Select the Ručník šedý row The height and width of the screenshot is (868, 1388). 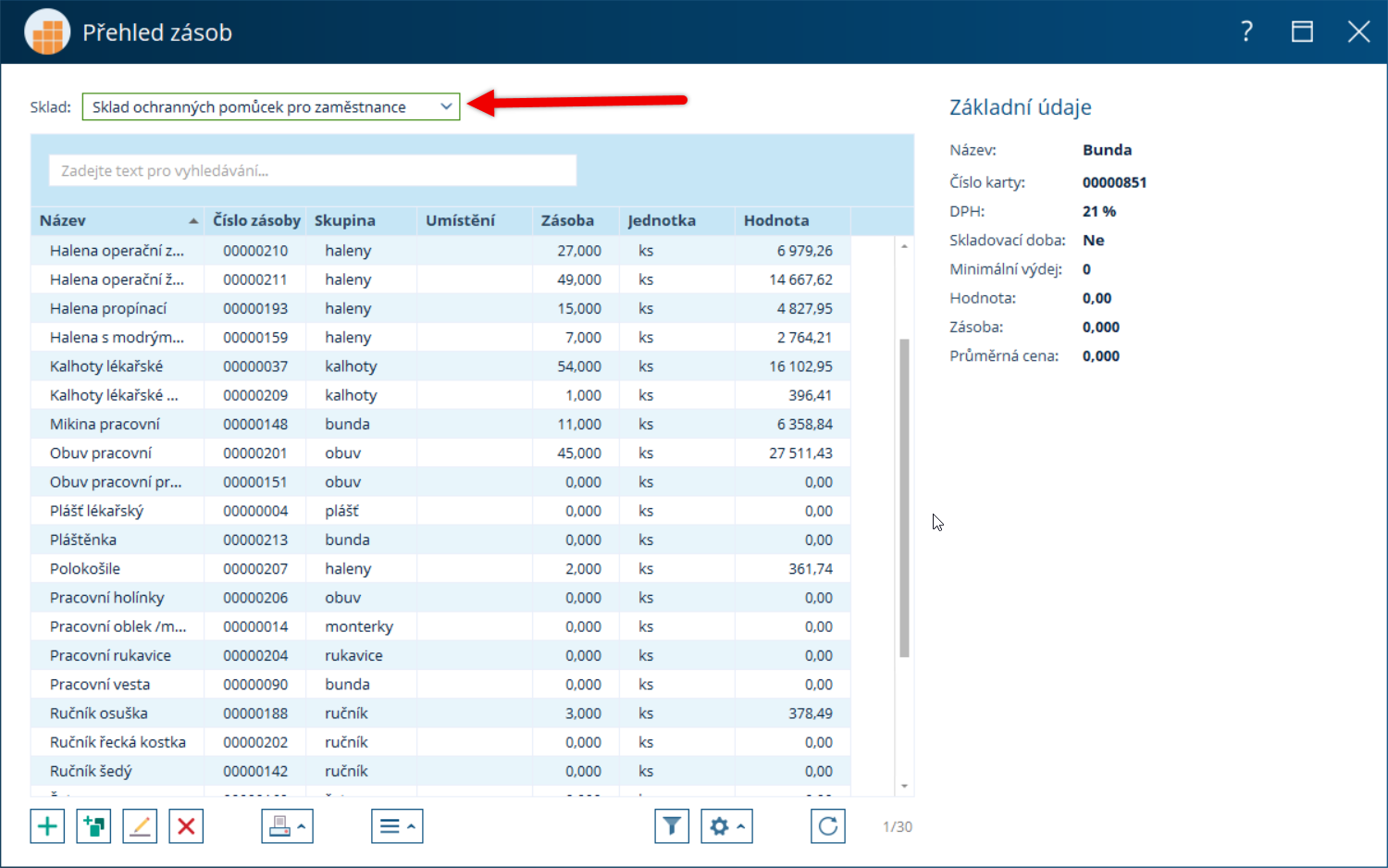pos(440,771)
